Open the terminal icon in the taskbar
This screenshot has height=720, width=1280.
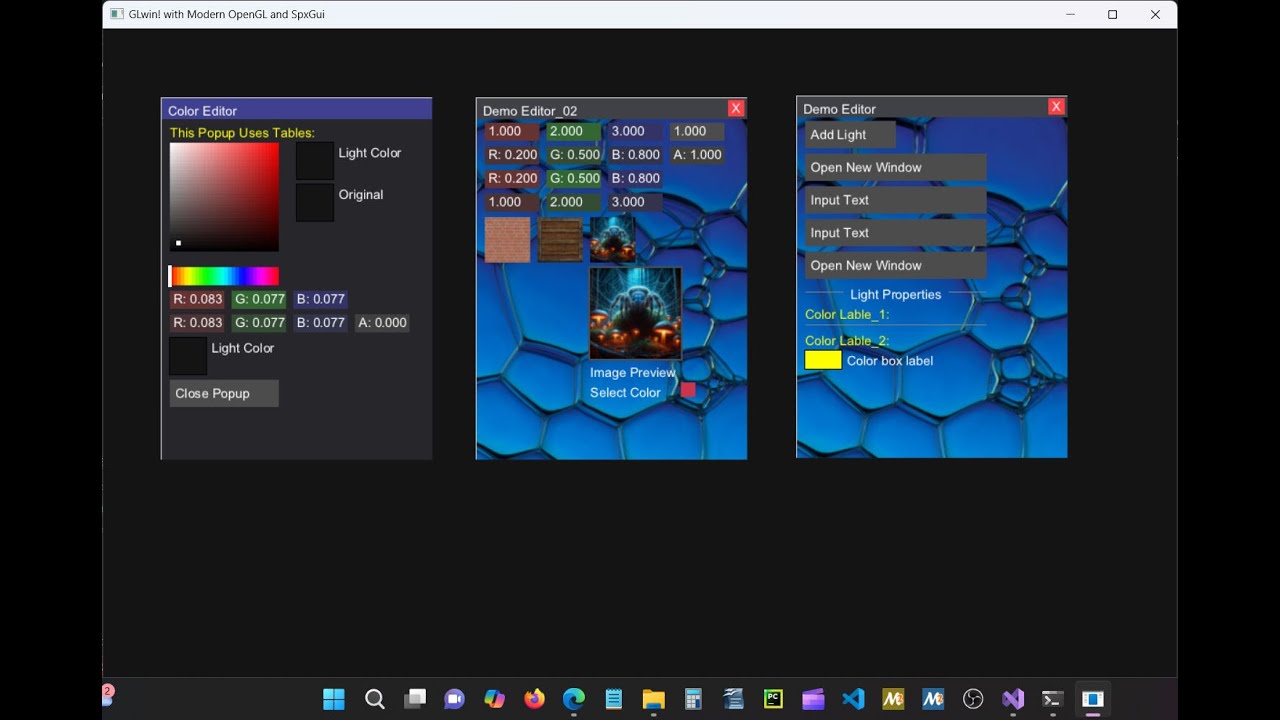click(1052, 699)
